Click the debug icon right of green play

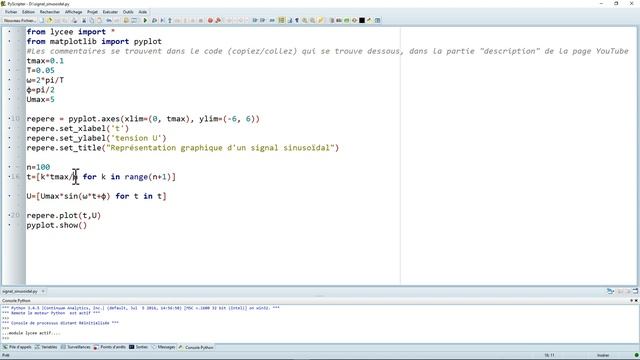pyautogui.click(x=154, y=20)
